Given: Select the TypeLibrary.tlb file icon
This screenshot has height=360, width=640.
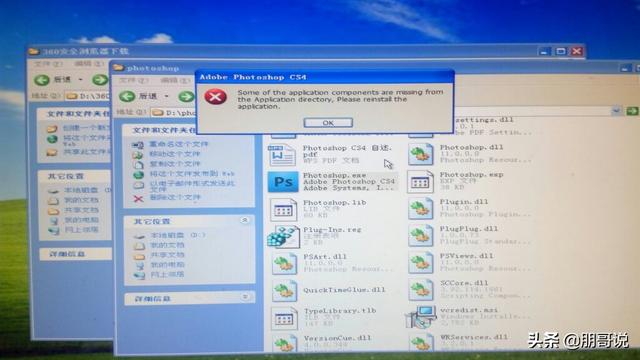Looking at the screenshot, I should 284,318.
